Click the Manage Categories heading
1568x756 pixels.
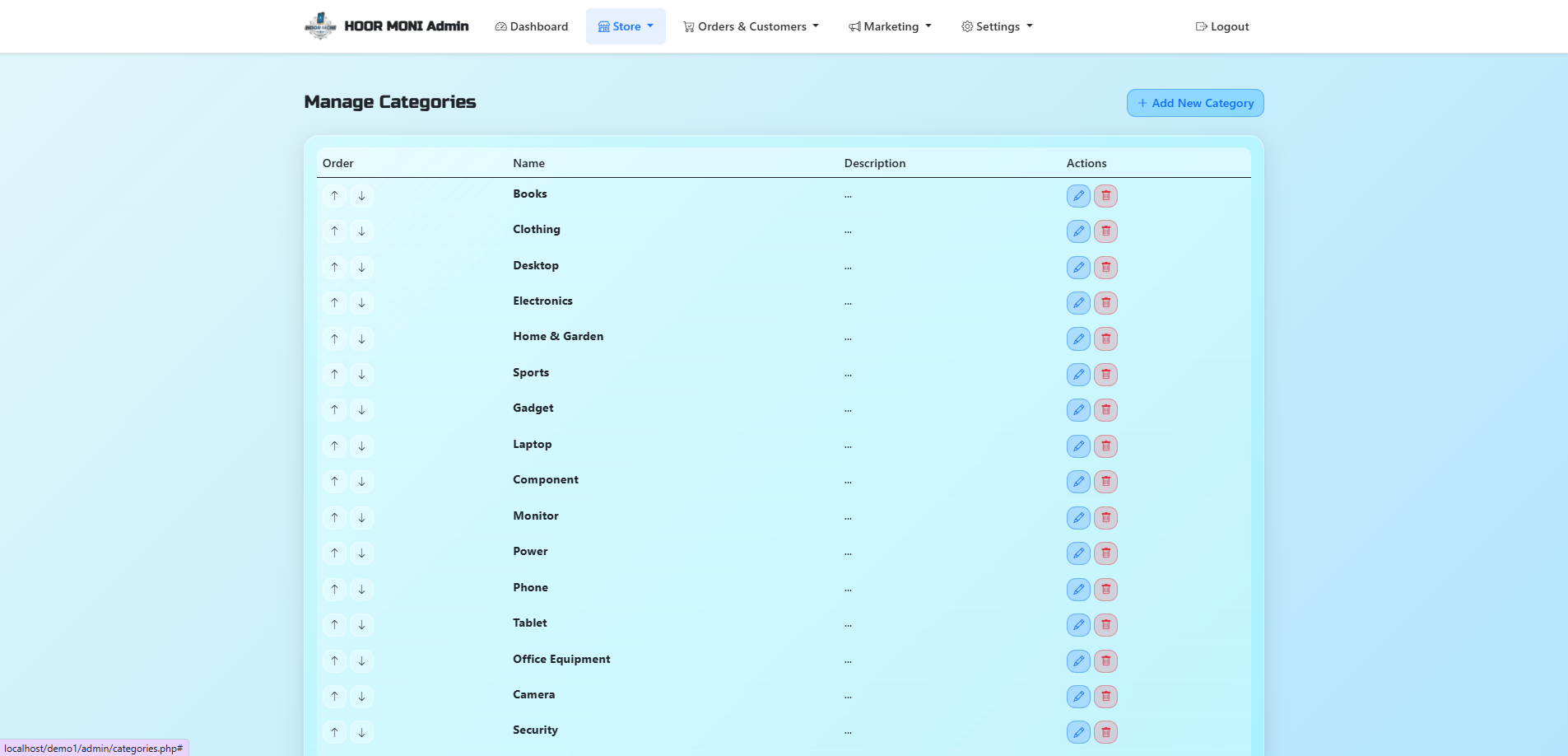pyautogui.click(x=390, y=102)
